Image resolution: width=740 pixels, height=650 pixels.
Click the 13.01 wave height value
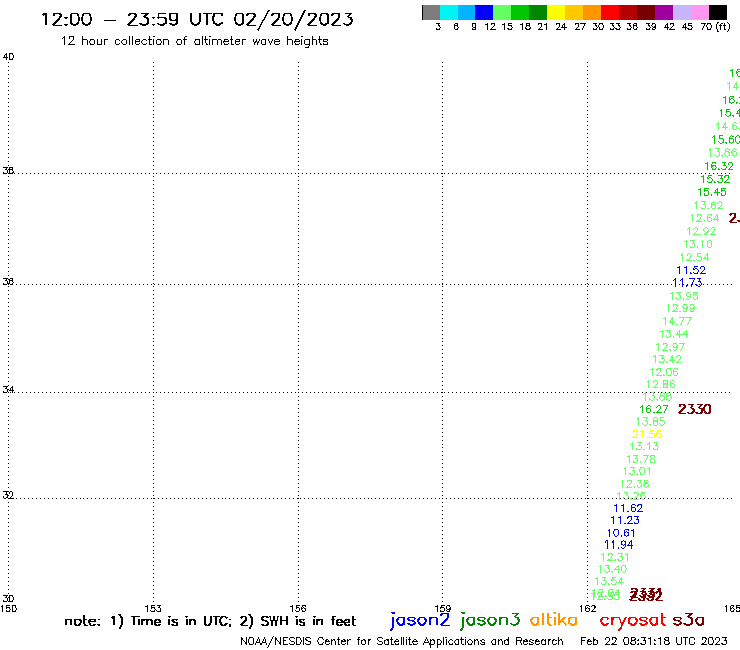(637, 471)
